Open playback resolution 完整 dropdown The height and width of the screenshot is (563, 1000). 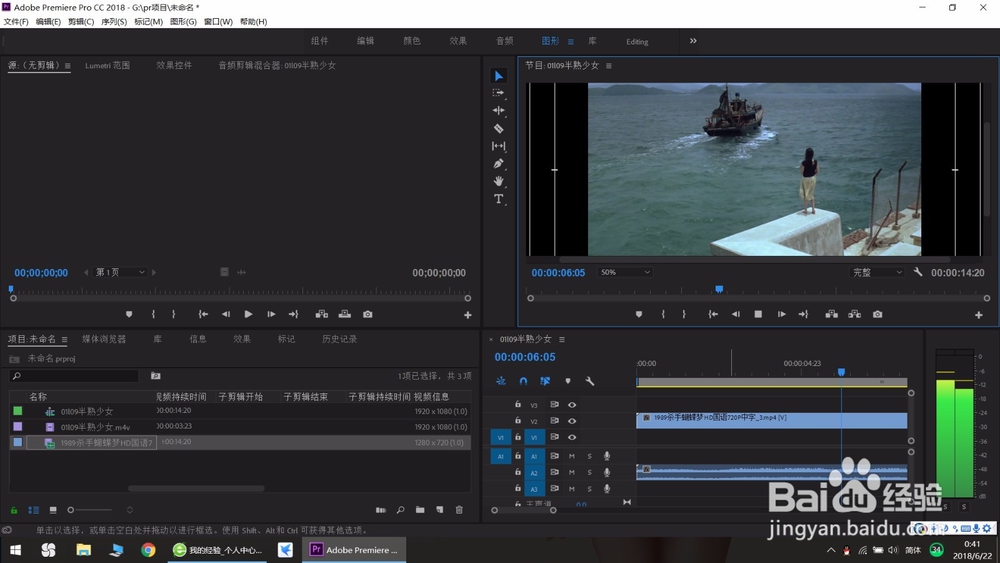tap(878, 272)
